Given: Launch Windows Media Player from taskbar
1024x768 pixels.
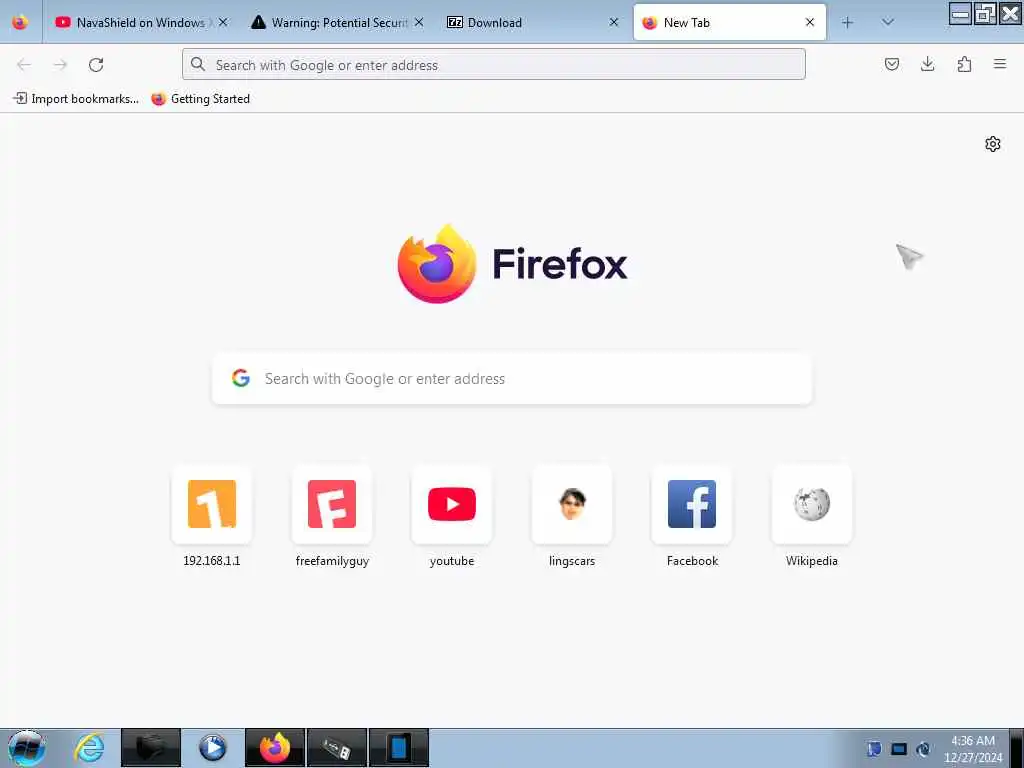Looking at the screenshot, I should coord(212,748).
